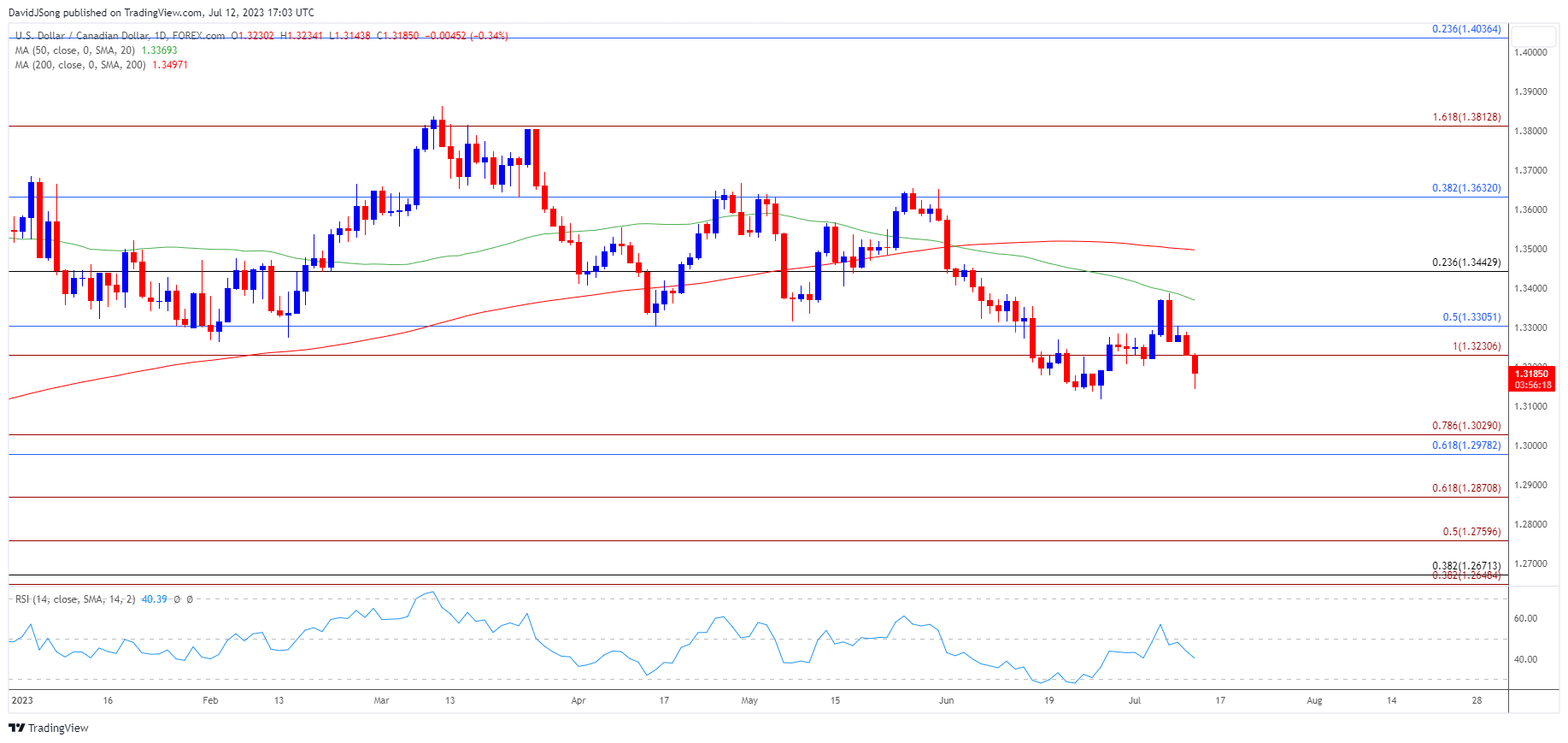Click the high price value 1.32341

305,36
